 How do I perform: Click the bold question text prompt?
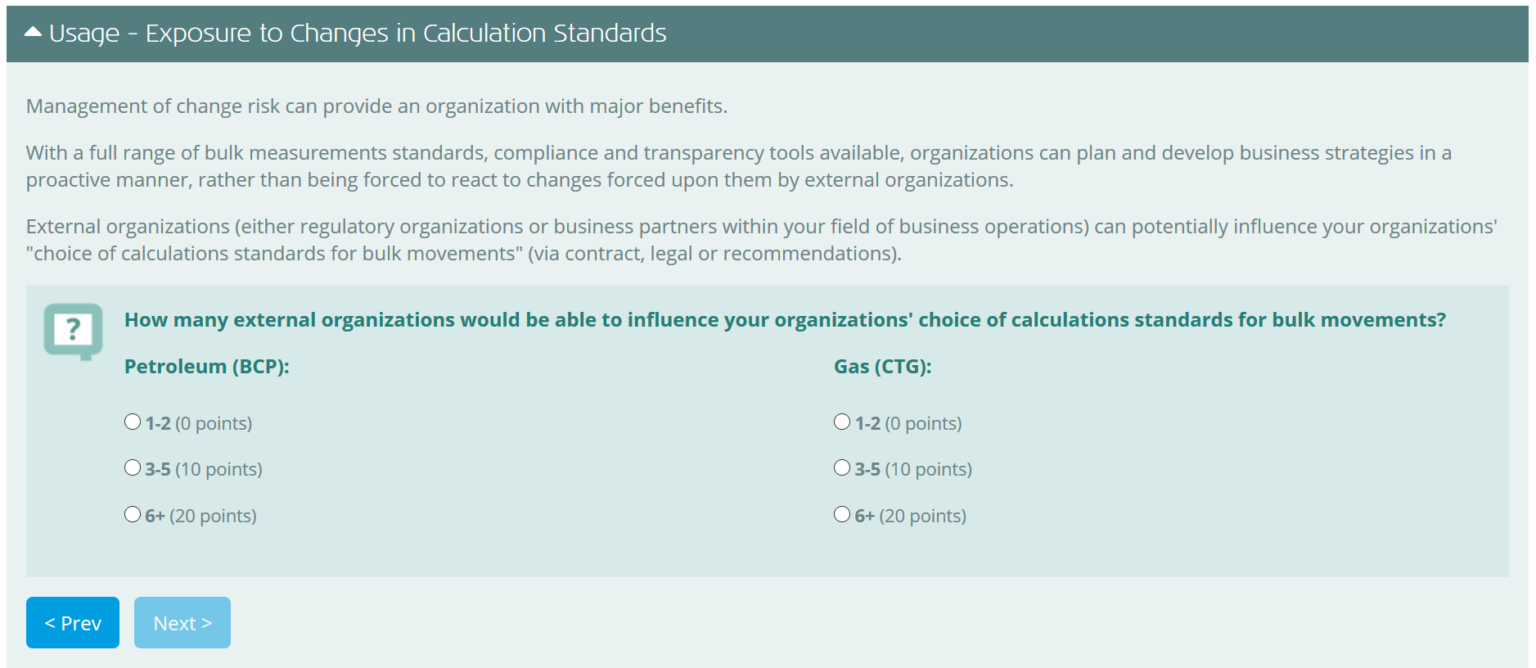785,319
